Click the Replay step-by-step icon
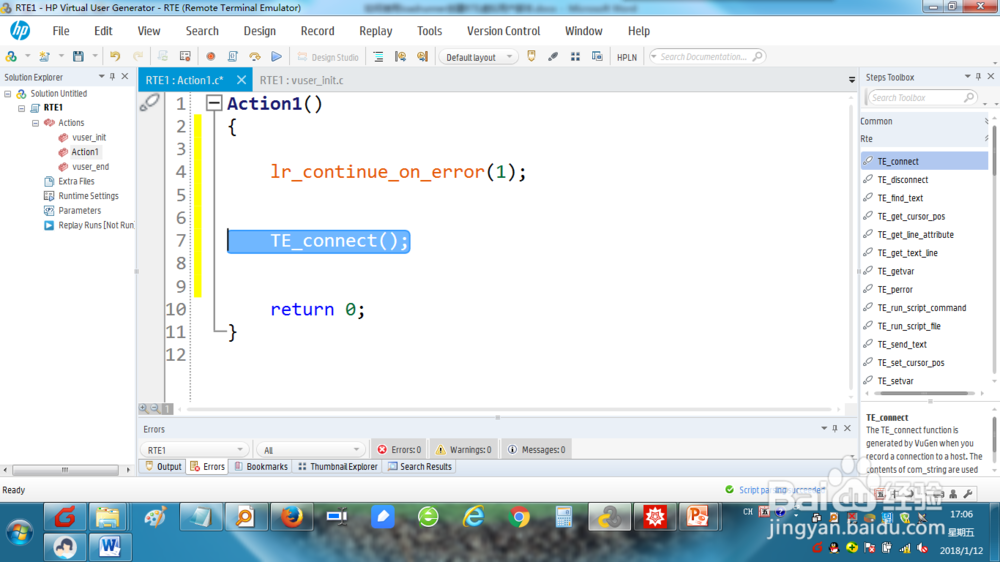 point(254,57)
